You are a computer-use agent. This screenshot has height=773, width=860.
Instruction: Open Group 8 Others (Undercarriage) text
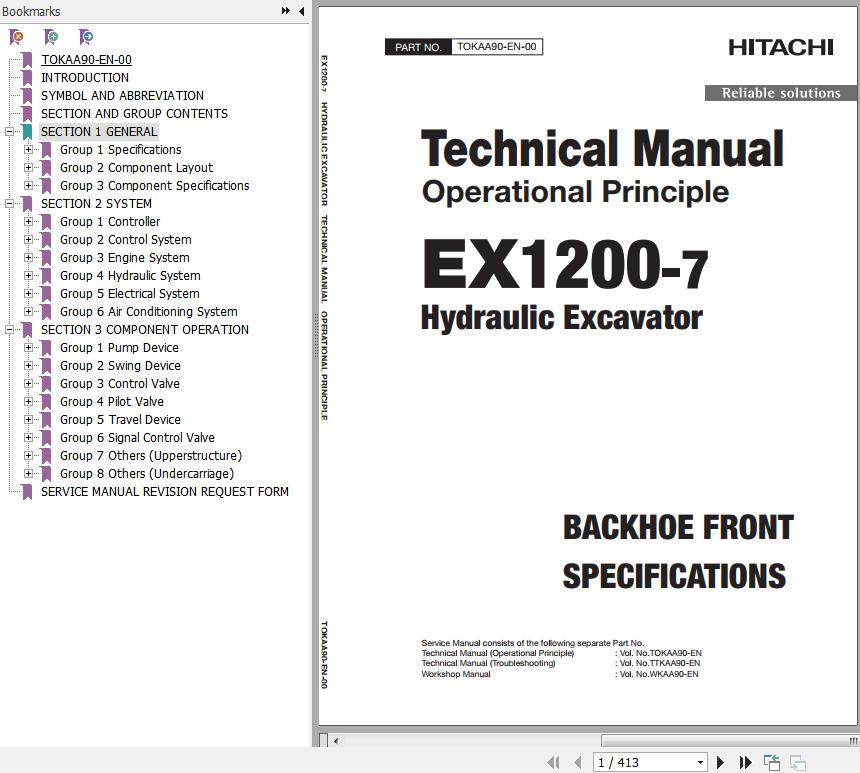147,473
